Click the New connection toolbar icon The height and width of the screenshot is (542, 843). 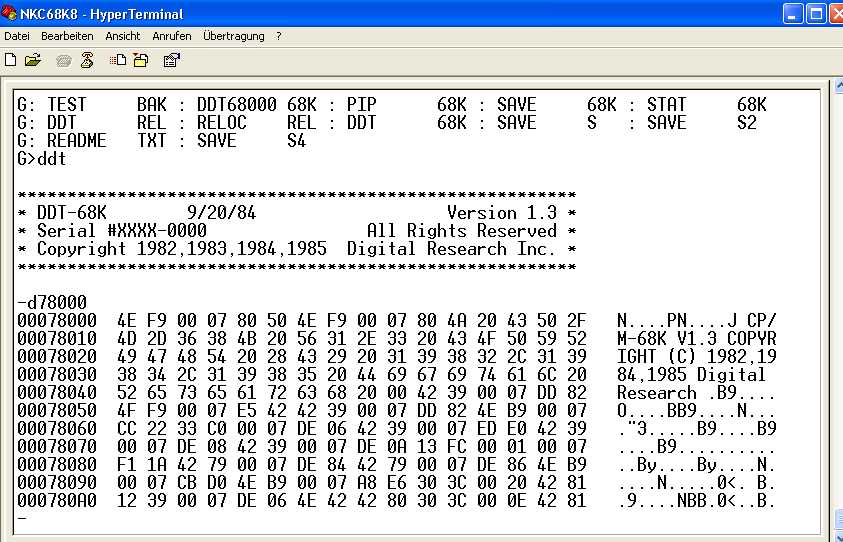pyautogui.click(x=10, y=60)
